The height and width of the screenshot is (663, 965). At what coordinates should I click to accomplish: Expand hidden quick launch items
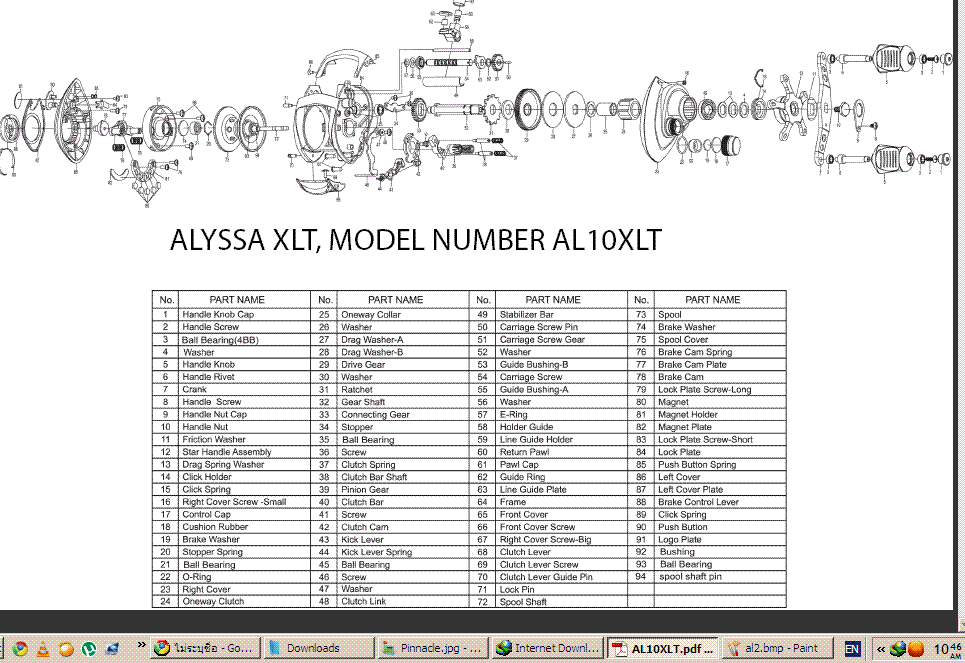pyautogui.click(x=142, y=645)
